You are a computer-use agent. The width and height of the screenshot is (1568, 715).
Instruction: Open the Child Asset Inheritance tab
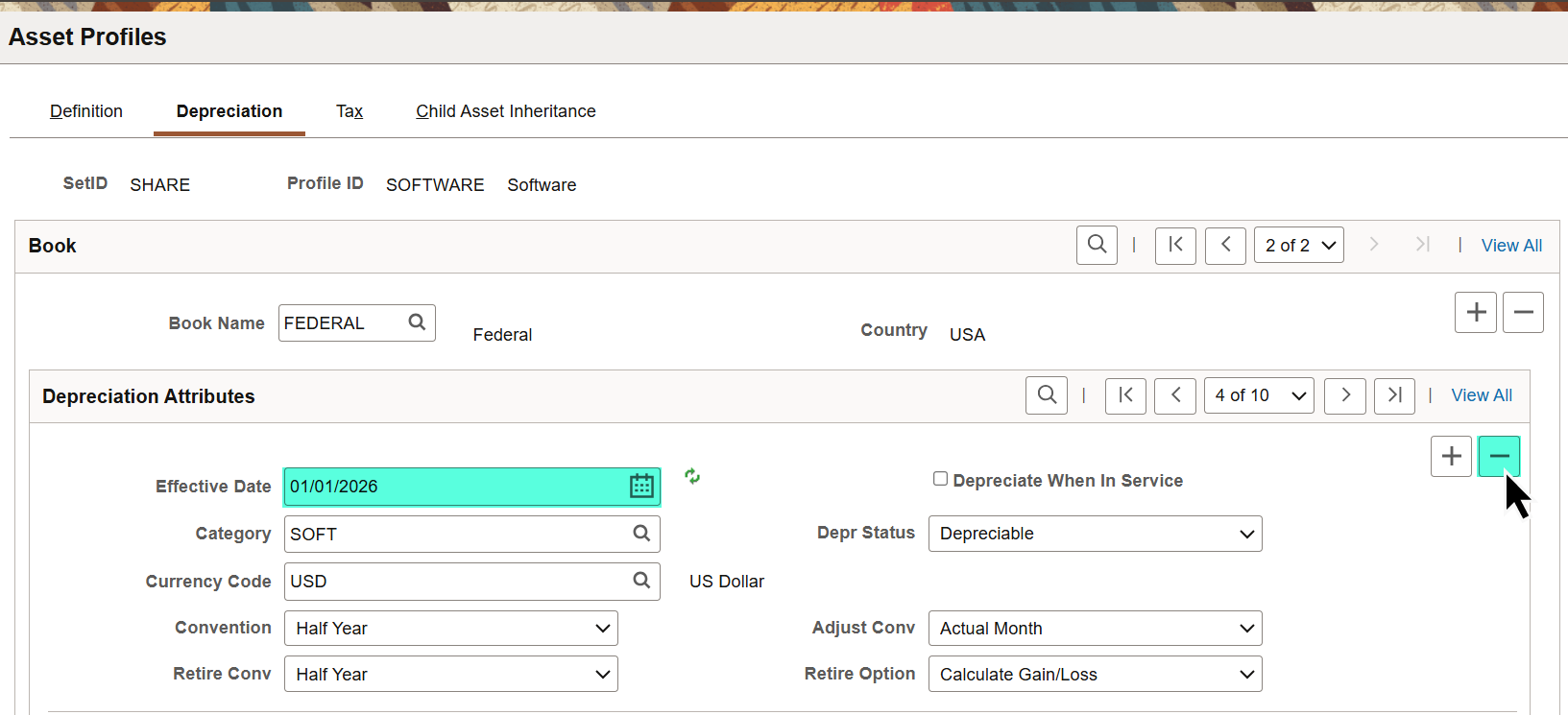[x=505, y=111]
